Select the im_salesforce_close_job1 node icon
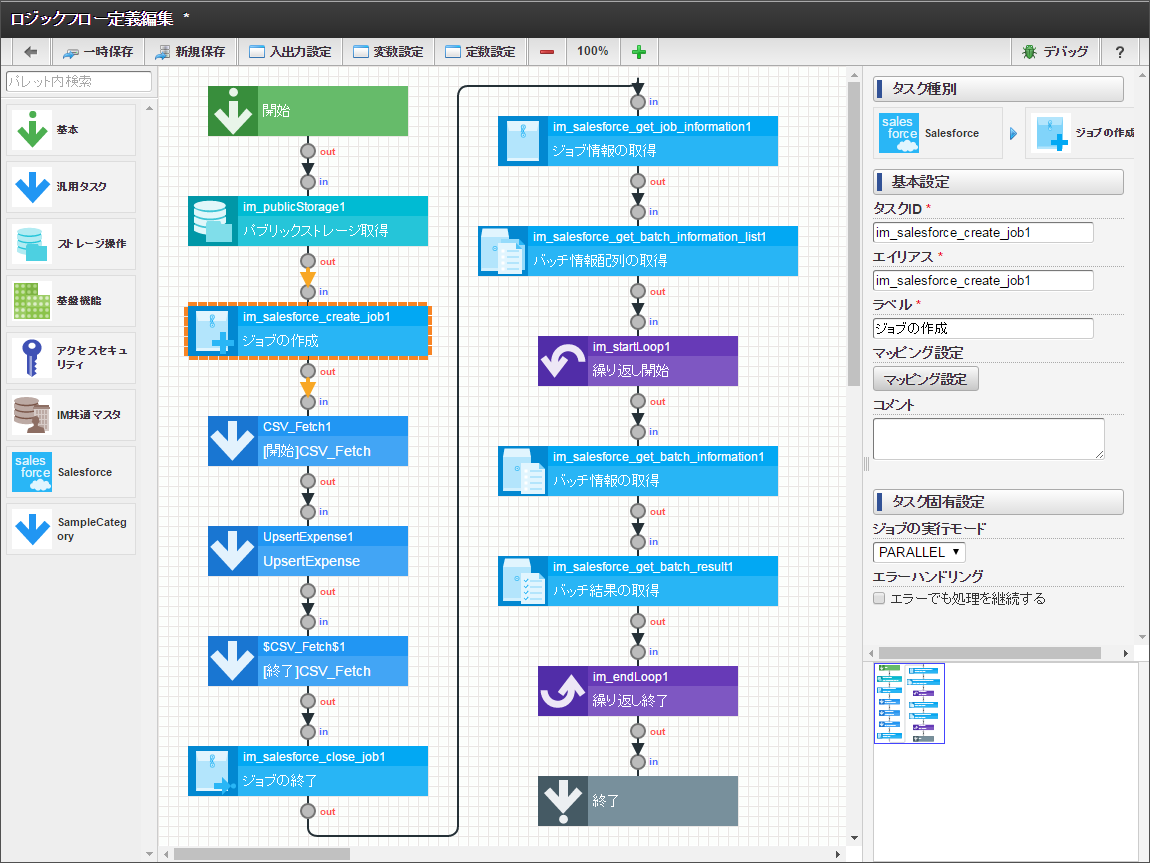Viewport: 1150px width, 863px height. point(213,771)
